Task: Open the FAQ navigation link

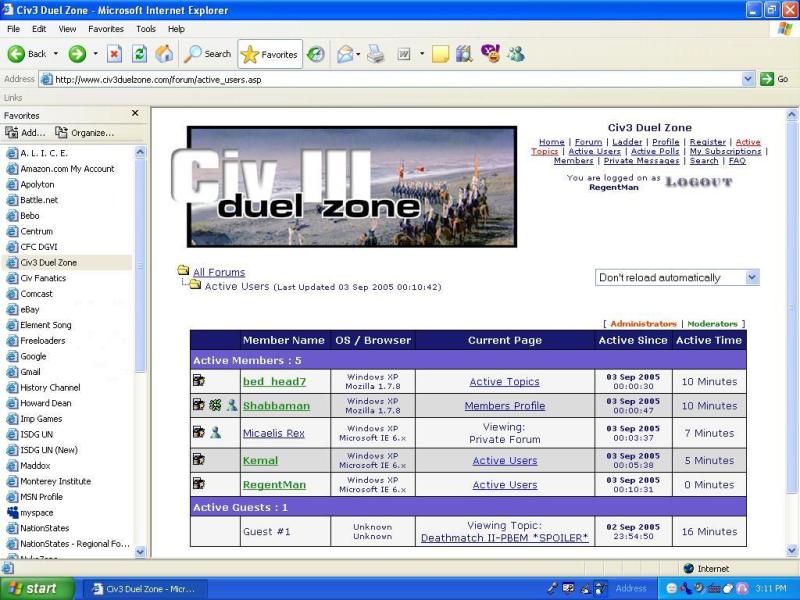Action: (x=737, y=161)
